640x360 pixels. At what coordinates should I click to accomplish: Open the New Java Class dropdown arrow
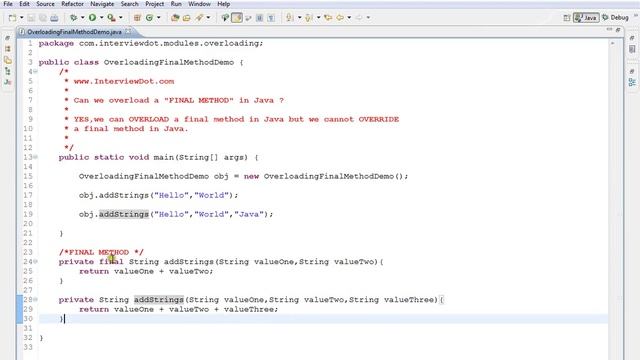point(159,18)
